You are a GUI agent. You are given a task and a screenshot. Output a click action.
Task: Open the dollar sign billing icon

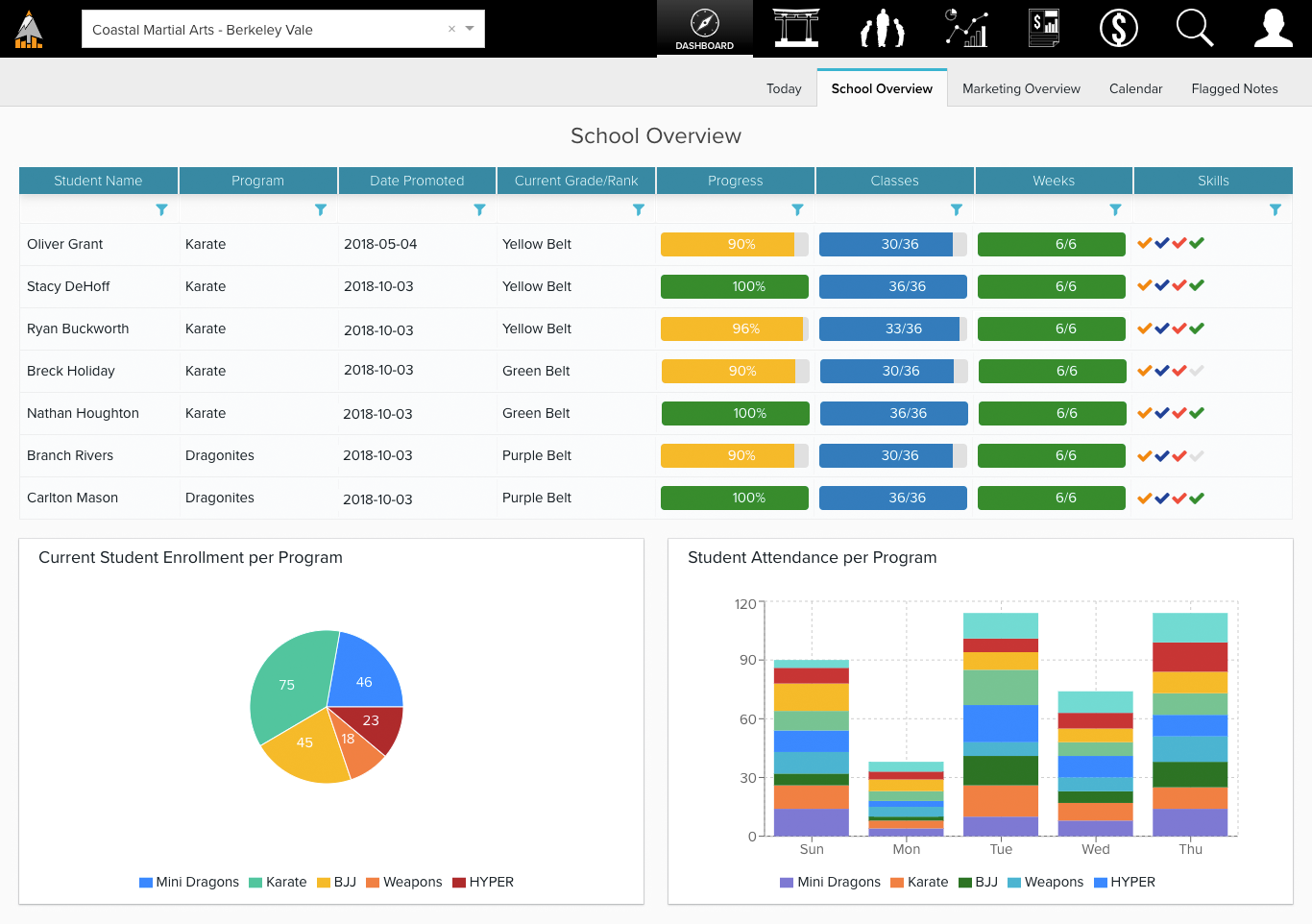1118,28
